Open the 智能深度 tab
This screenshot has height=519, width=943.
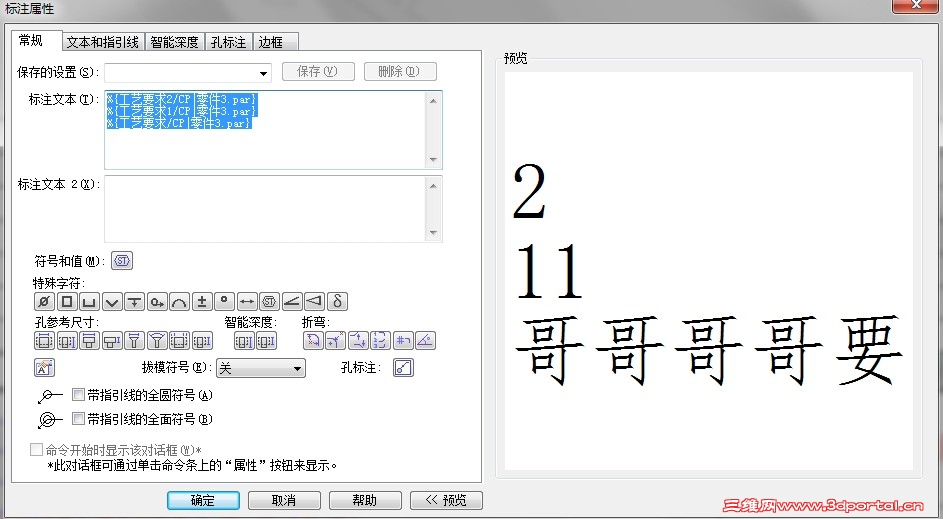click(x=174, y=42)
